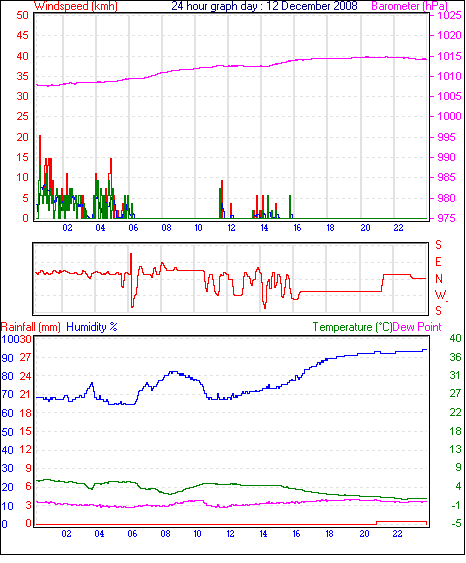Click the 100 humidity scale label
The height and width of the screenshot is (563, 466).
click(9, 339)
